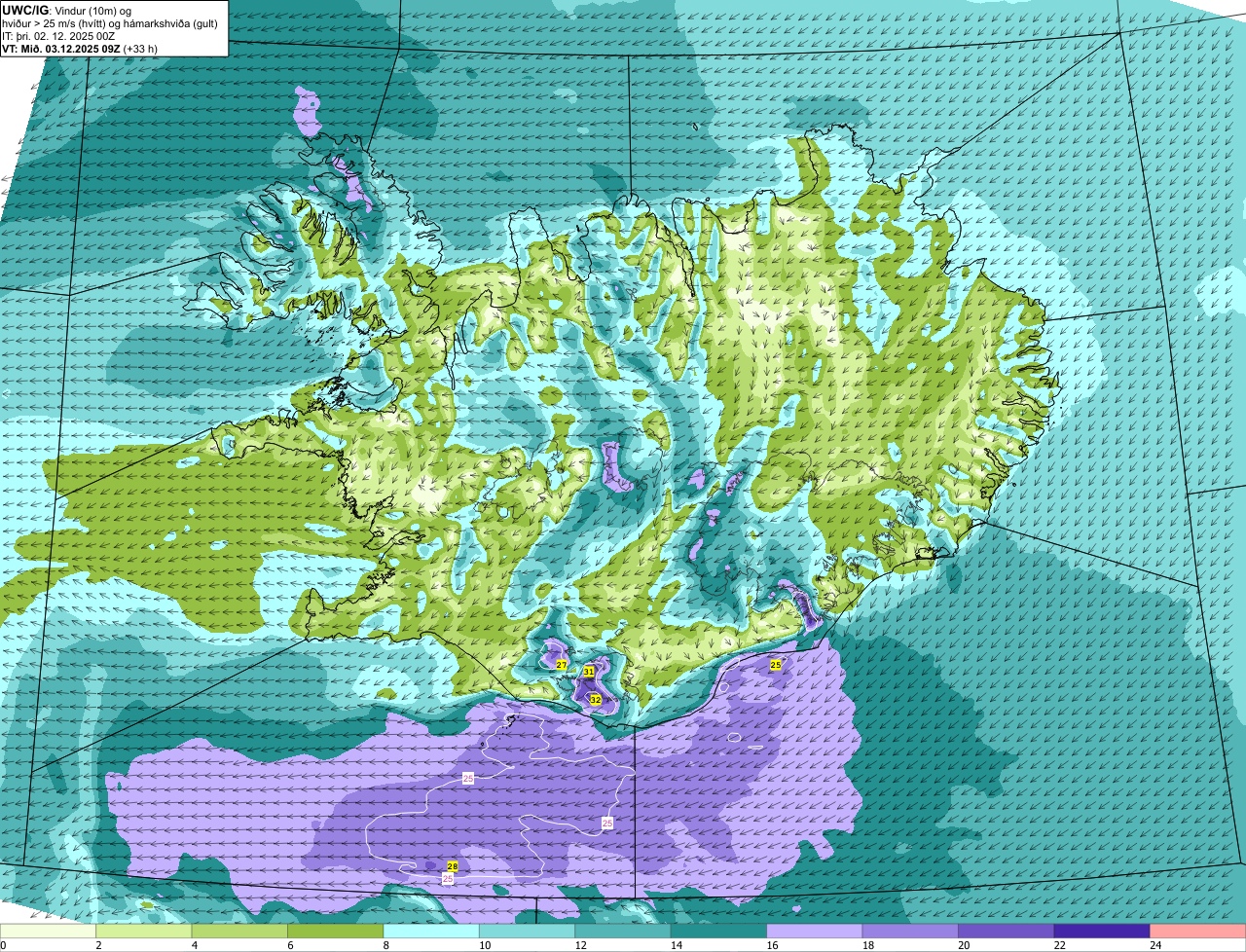Select the light yellow-green 2–4 m/s legend swatch

(x=144, y=931)
